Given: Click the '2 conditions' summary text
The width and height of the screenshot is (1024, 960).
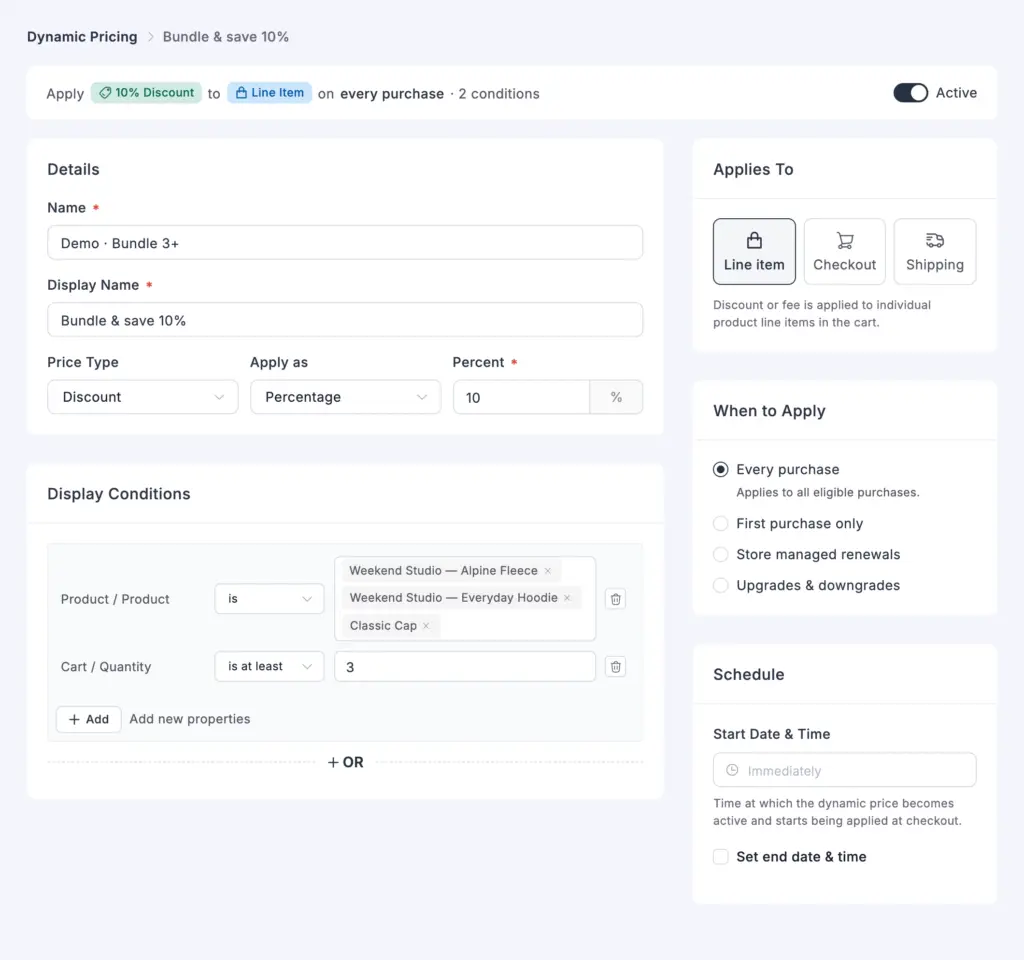Looking at the screenshot, I should pyautogui.click(x=499, y=93).
